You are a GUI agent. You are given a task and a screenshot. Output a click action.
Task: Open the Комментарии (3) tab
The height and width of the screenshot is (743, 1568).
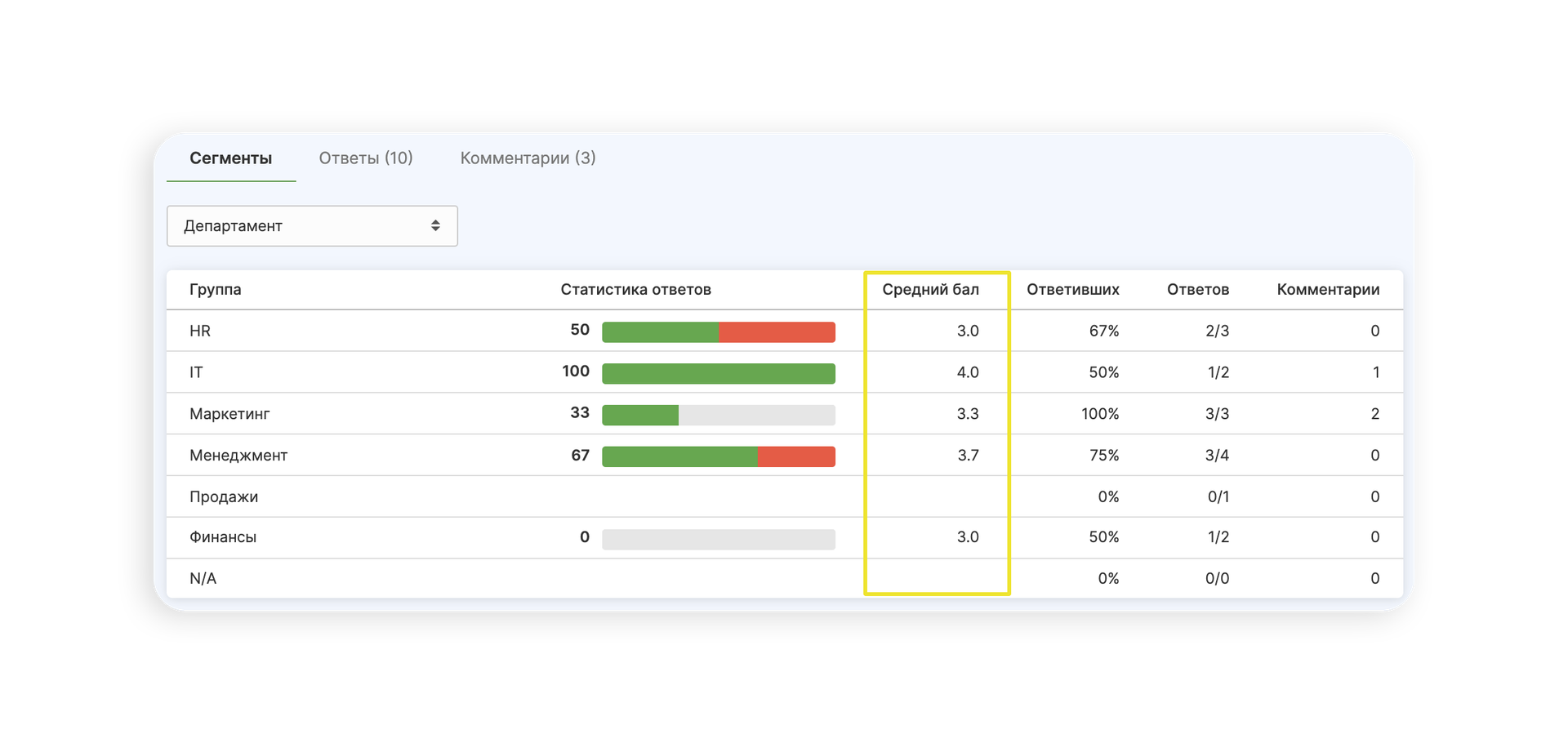(x=528, y=158)
